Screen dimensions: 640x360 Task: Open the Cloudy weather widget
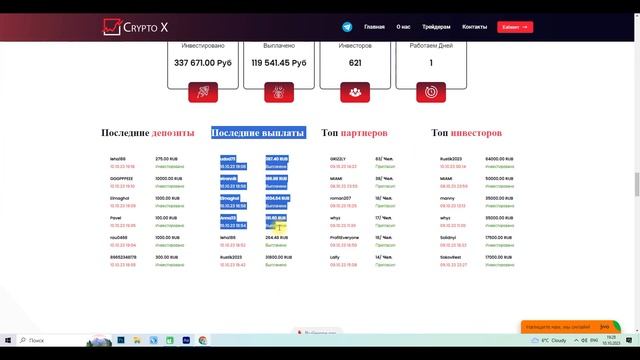549,340
